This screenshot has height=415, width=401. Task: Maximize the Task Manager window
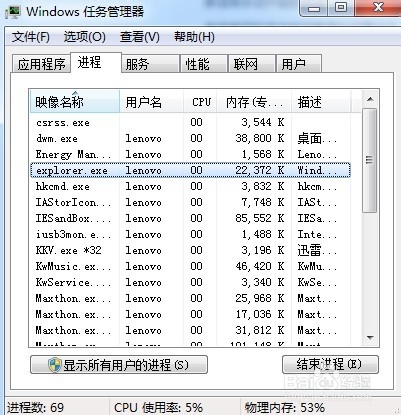(x=341, y=7)
